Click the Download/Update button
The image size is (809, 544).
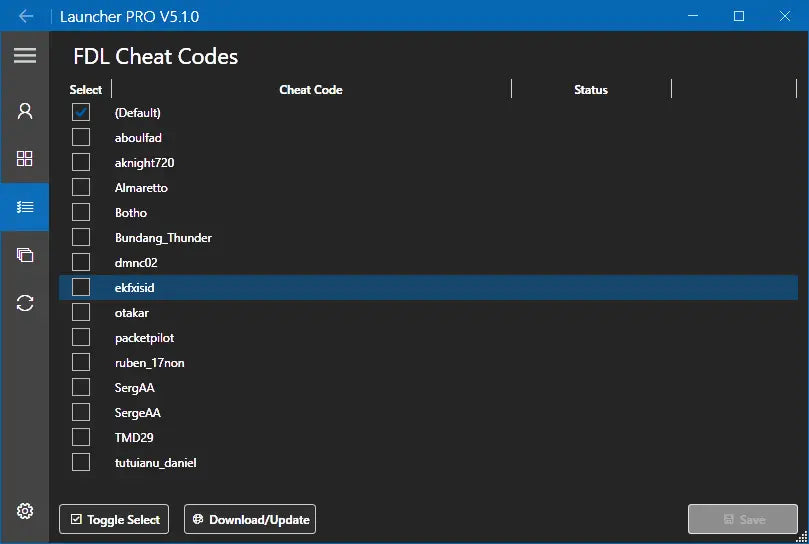click(x=250, y=520)
